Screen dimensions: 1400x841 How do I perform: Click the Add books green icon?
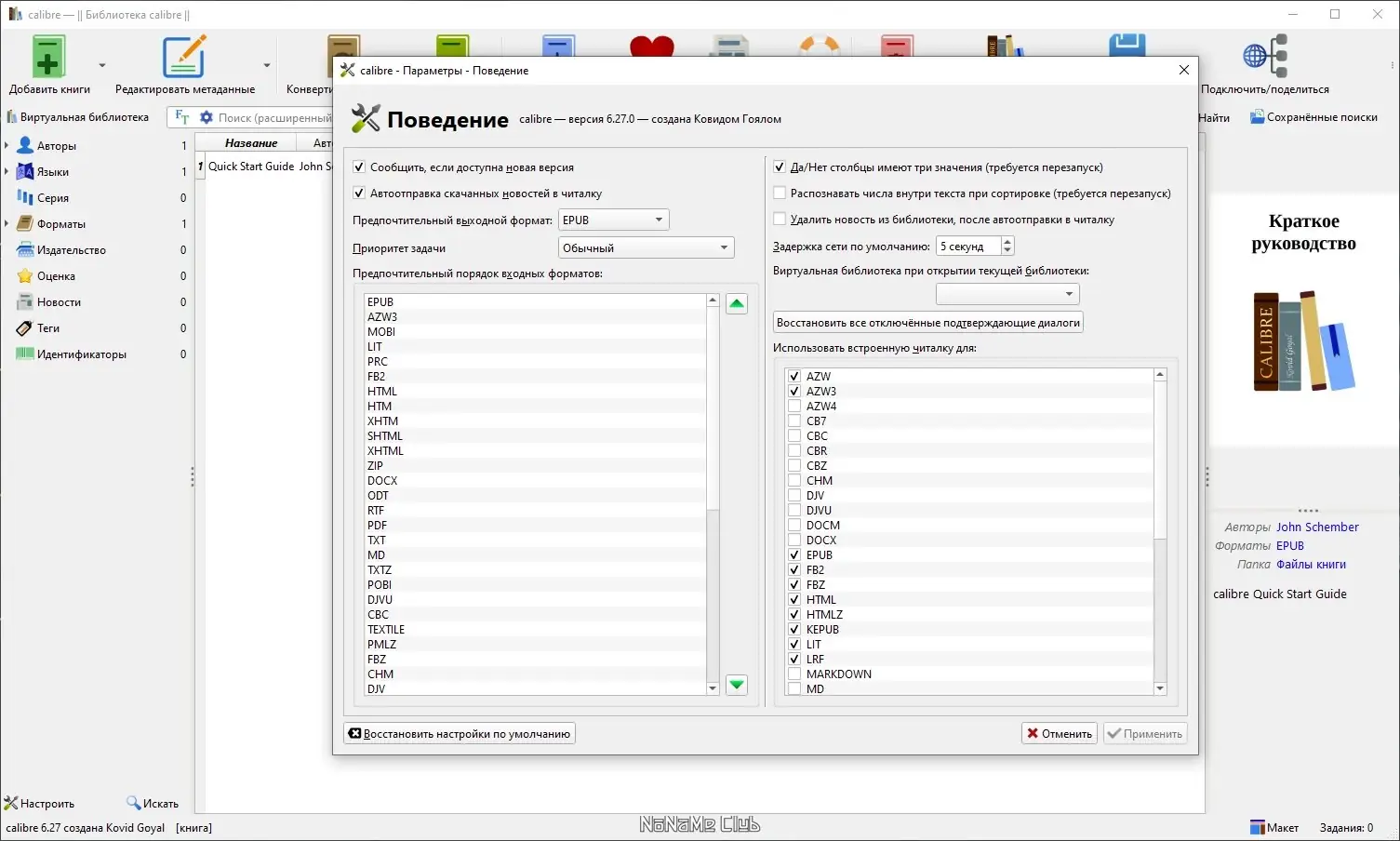click(48, 58)
